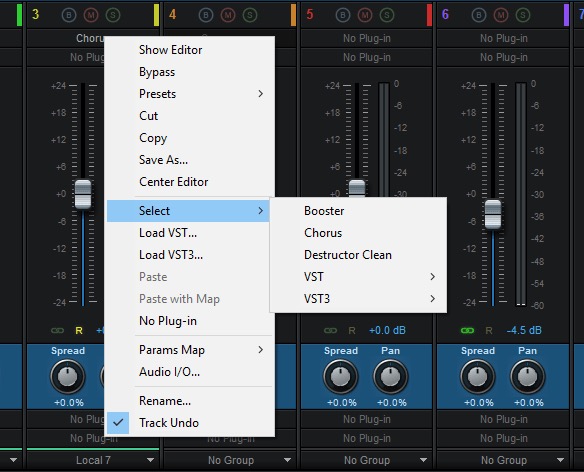
Task: Click the yellow R icon on track 3
Action: point(79,330)
